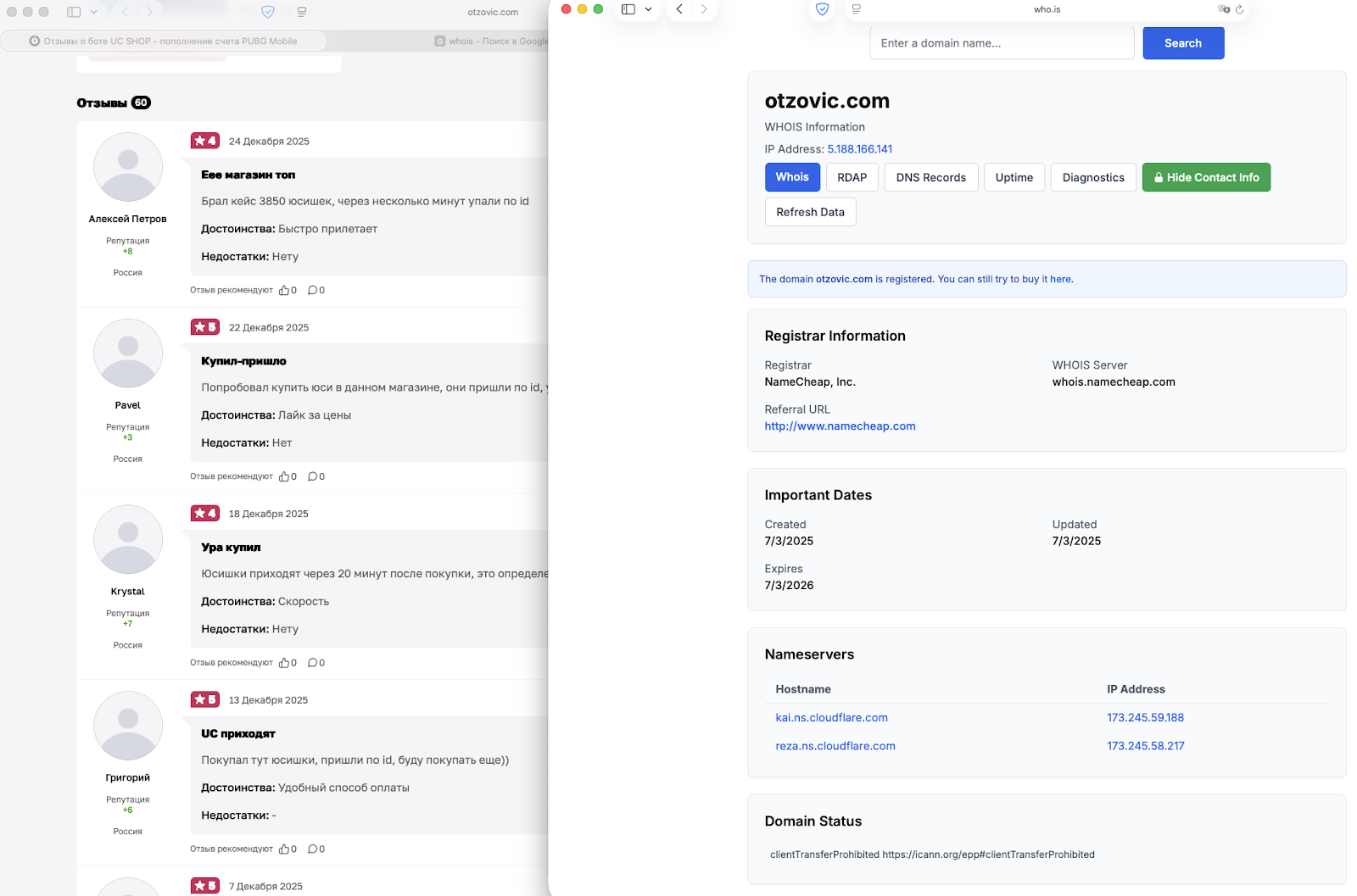The width and height of the screenshot is (1357, 896).
Task: Open comments on Pavel's review
Action: pyautogui.click(x=312, y=476)
